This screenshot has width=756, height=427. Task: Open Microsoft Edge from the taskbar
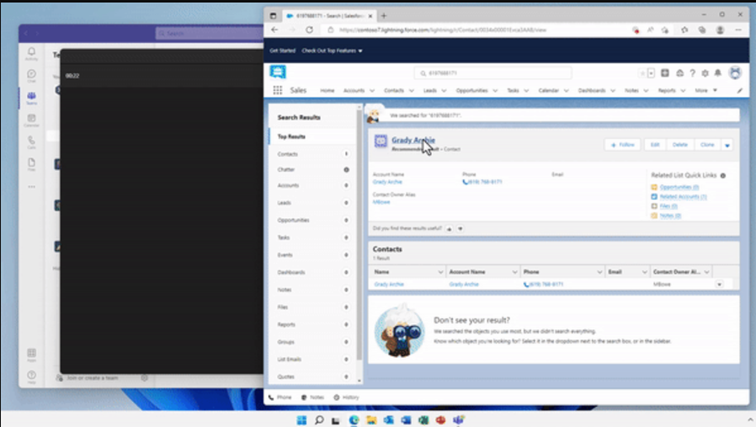354,420
